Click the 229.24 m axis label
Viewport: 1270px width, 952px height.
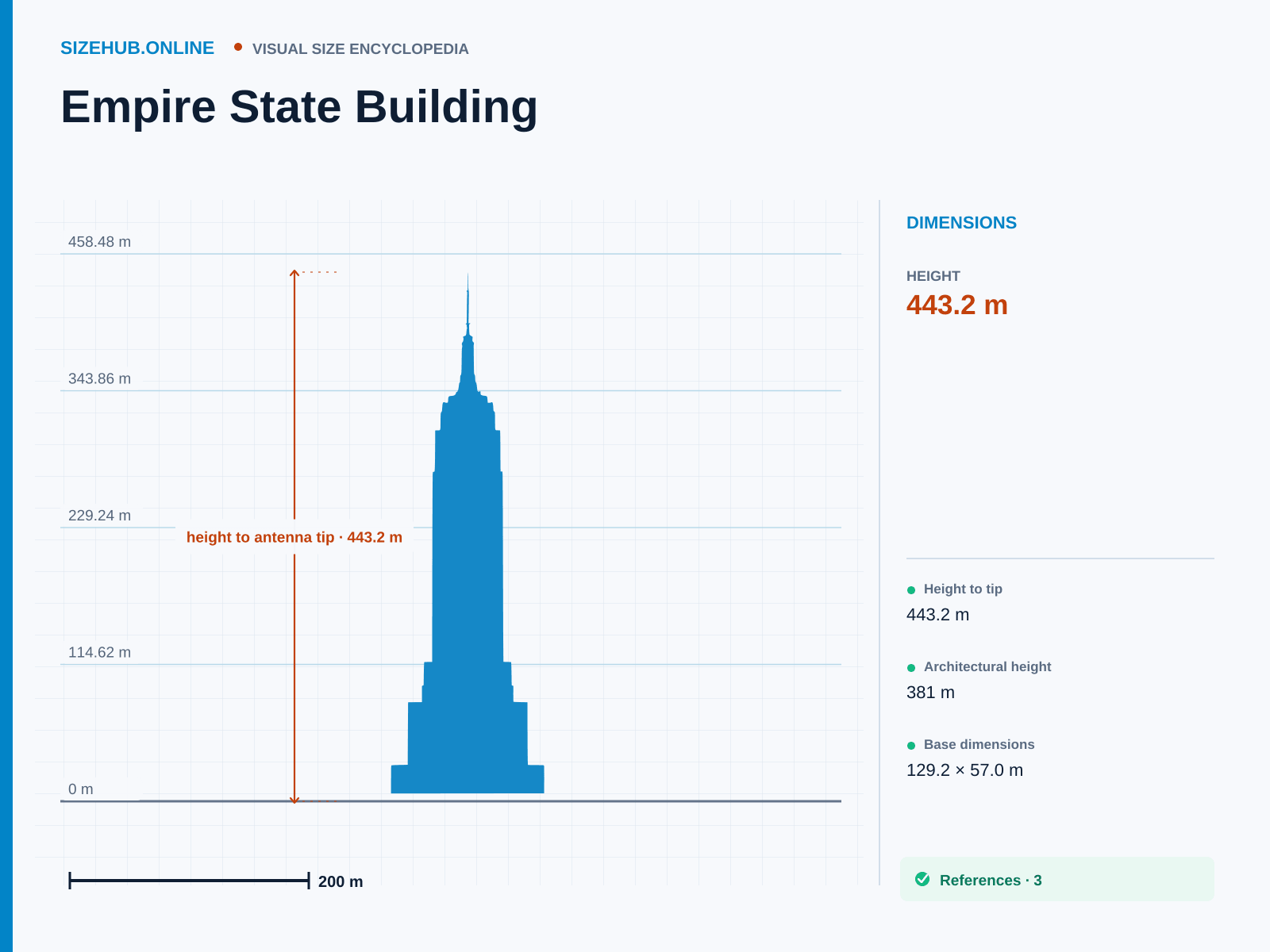click(x=99, y=516)
